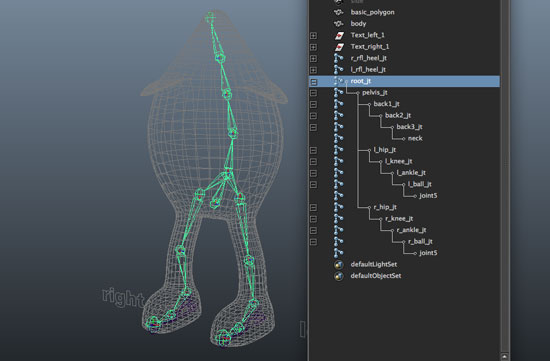Image resolution: width=550 pixels, height=361 pixels.
Task: Click the joint icon on l_ankle_jt row
Action: point(338,173)
